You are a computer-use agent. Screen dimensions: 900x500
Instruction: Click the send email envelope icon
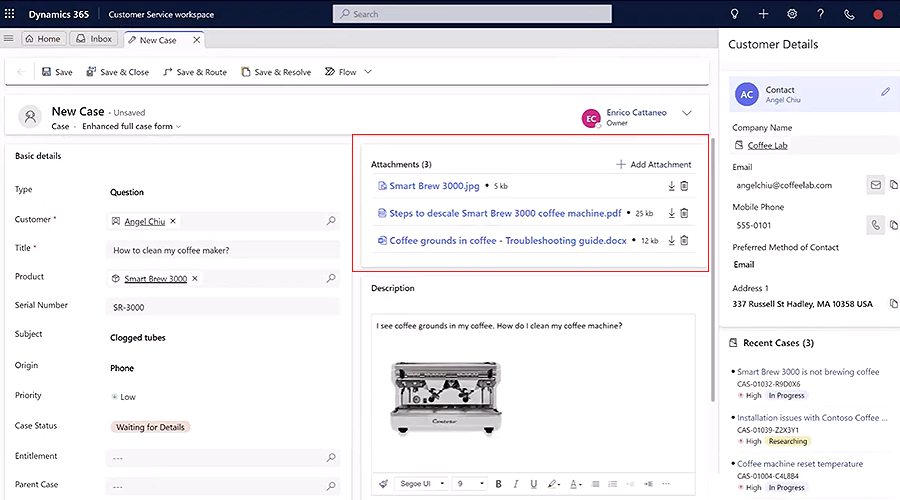(x=875, y=185)
